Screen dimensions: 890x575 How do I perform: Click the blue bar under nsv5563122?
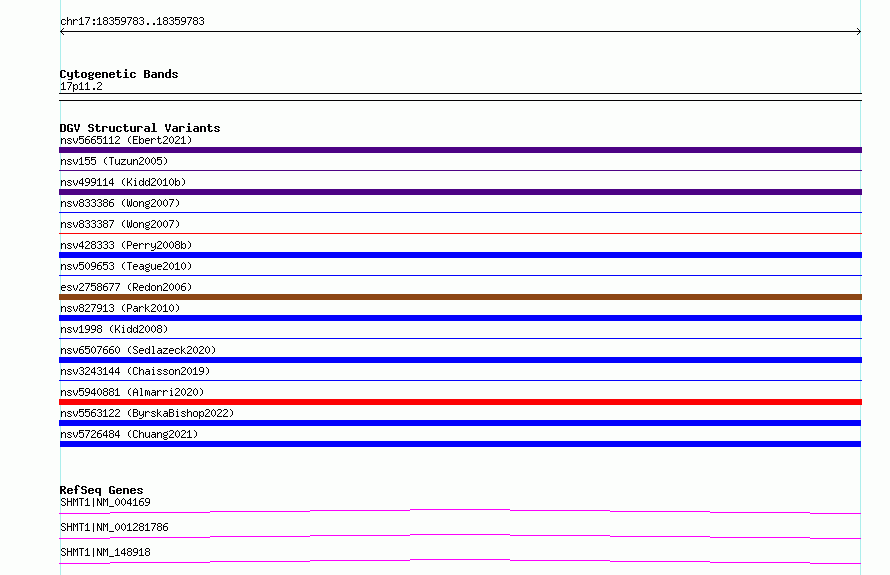[x=460, y=423]
